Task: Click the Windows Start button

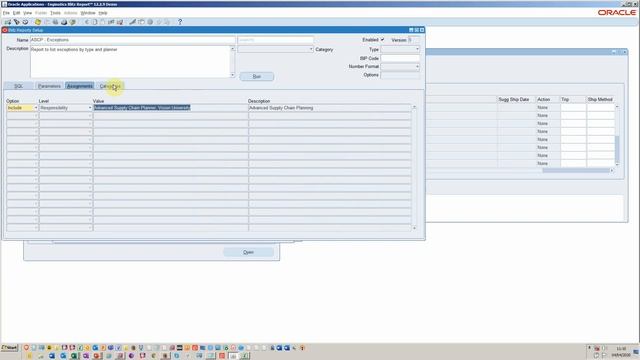Action: [10, 348]
